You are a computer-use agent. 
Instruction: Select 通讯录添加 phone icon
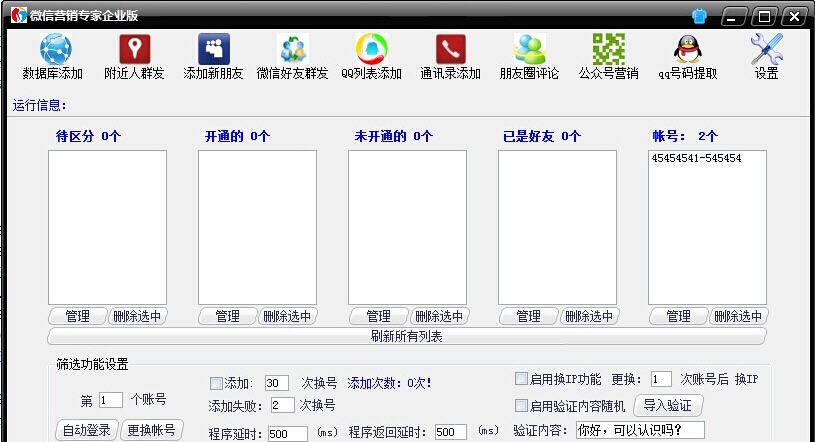451,49
